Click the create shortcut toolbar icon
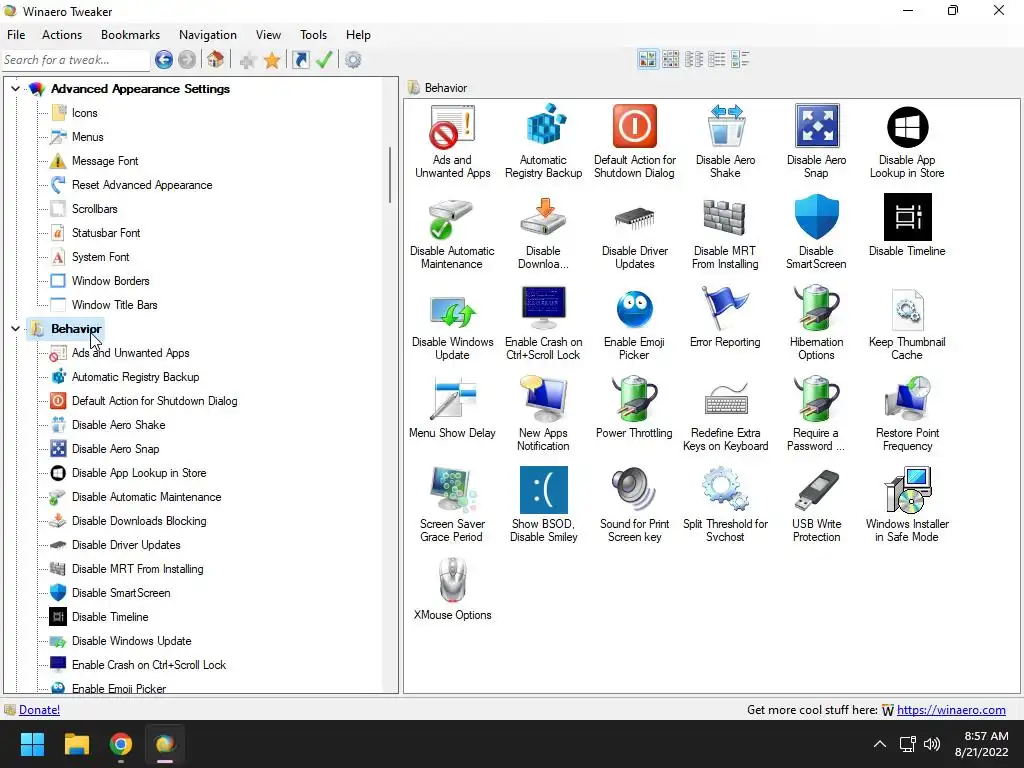 300,60
